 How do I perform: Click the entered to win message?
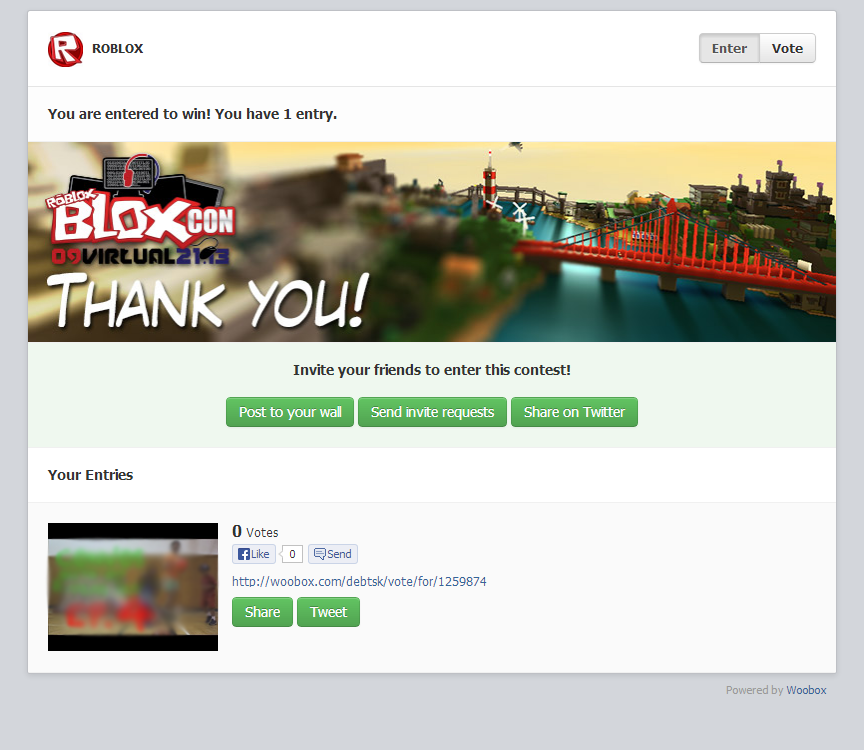coord(192,114)
